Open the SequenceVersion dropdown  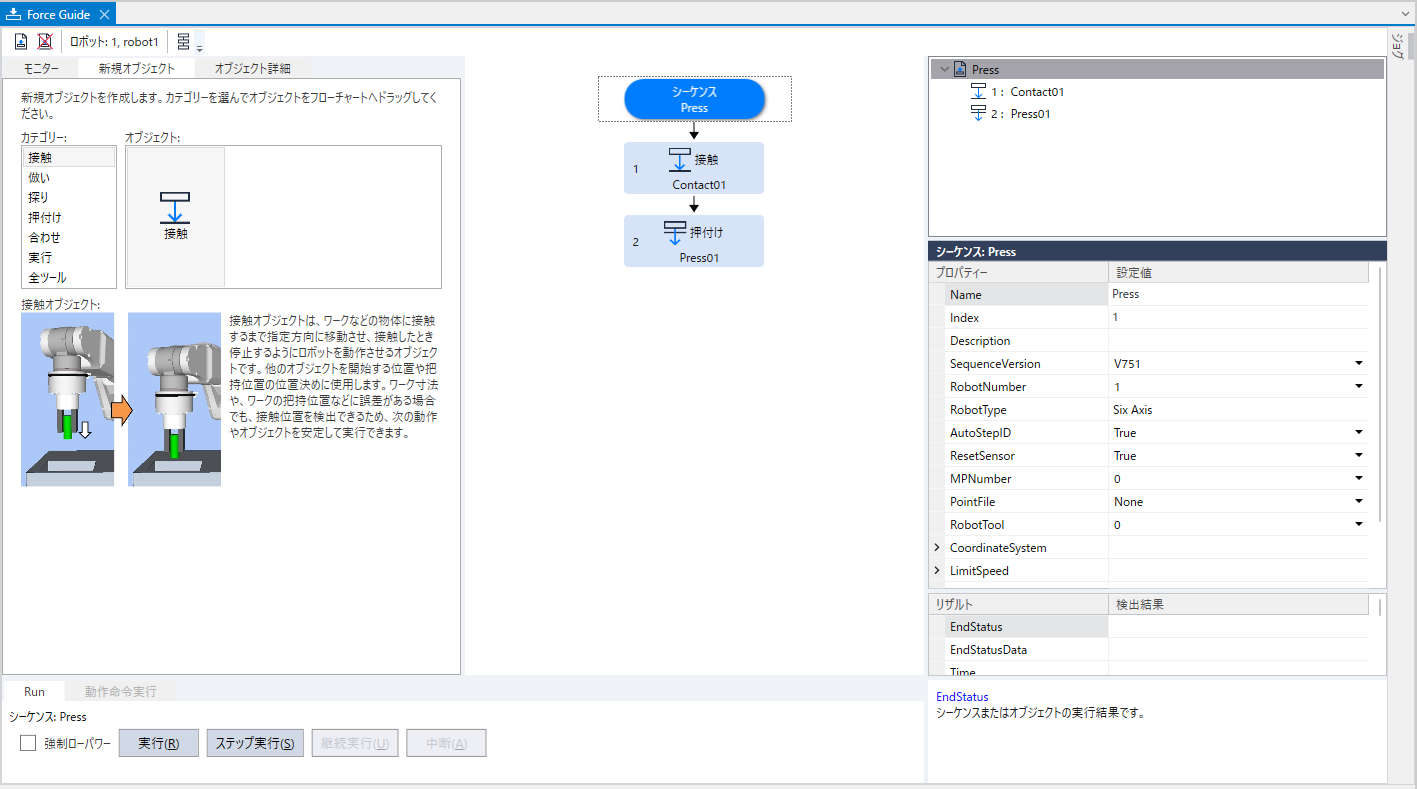[x=1359, y=364]
